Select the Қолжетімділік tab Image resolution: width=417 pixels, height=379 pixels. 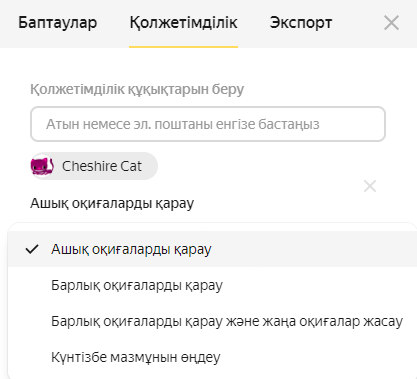pos(184,23)
